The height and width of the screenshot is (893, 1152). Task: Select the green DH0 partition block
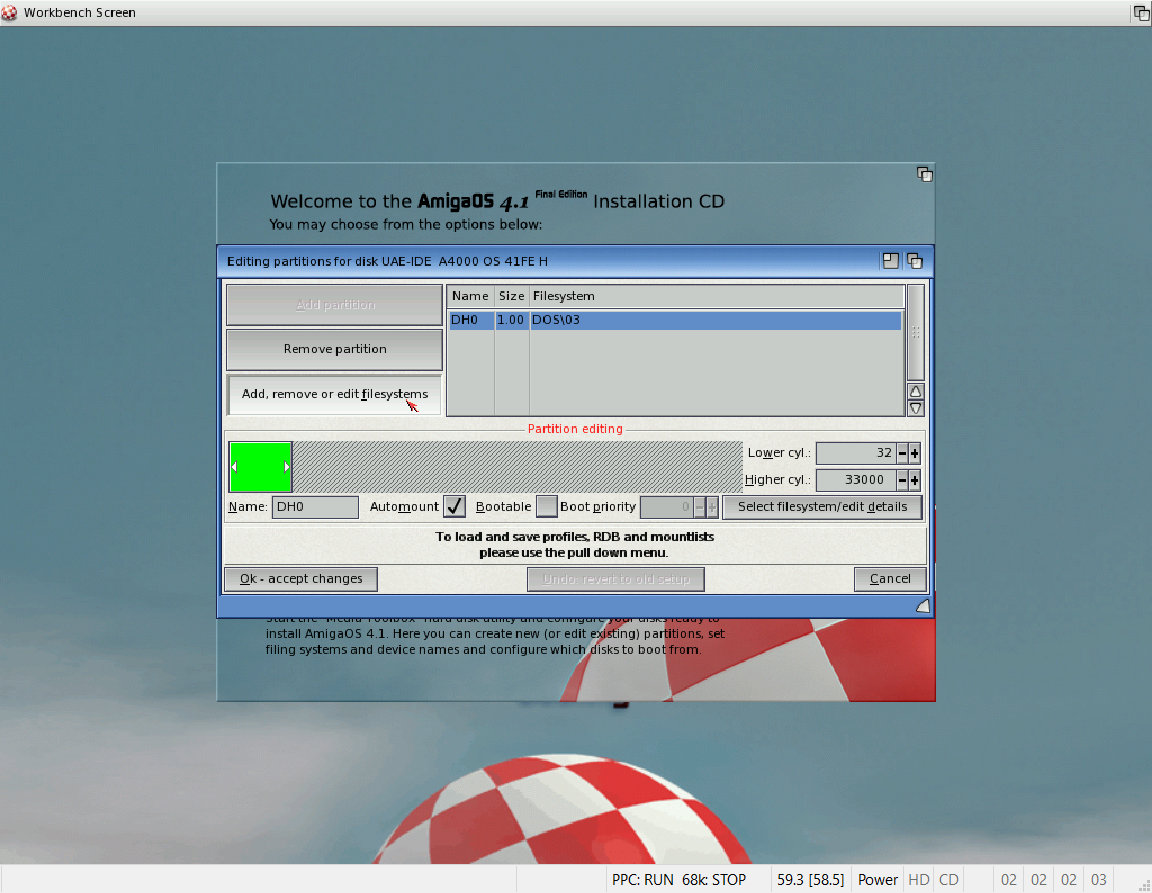coord(260,467)
